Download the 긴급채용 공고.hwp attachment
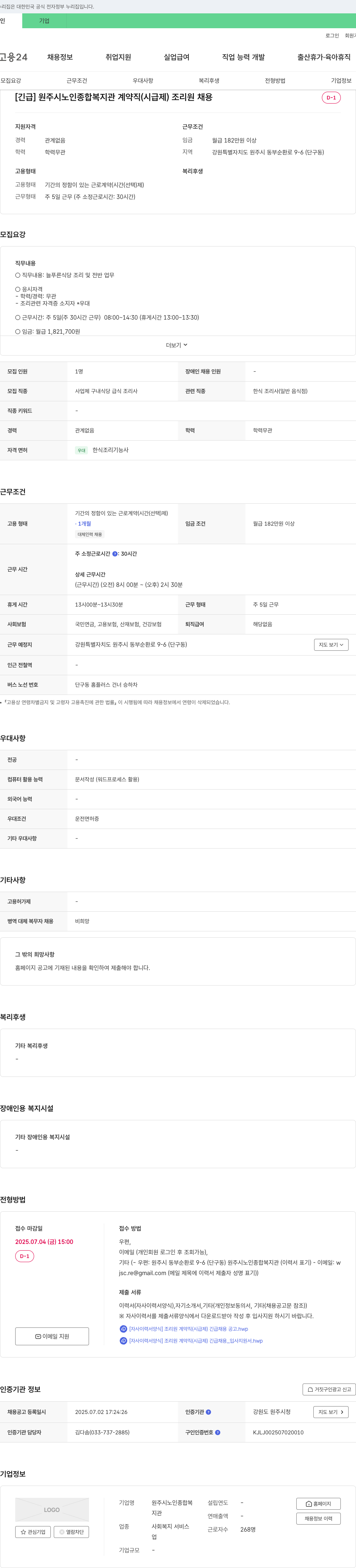356x1568 pixels. (x=189, y=1329)
